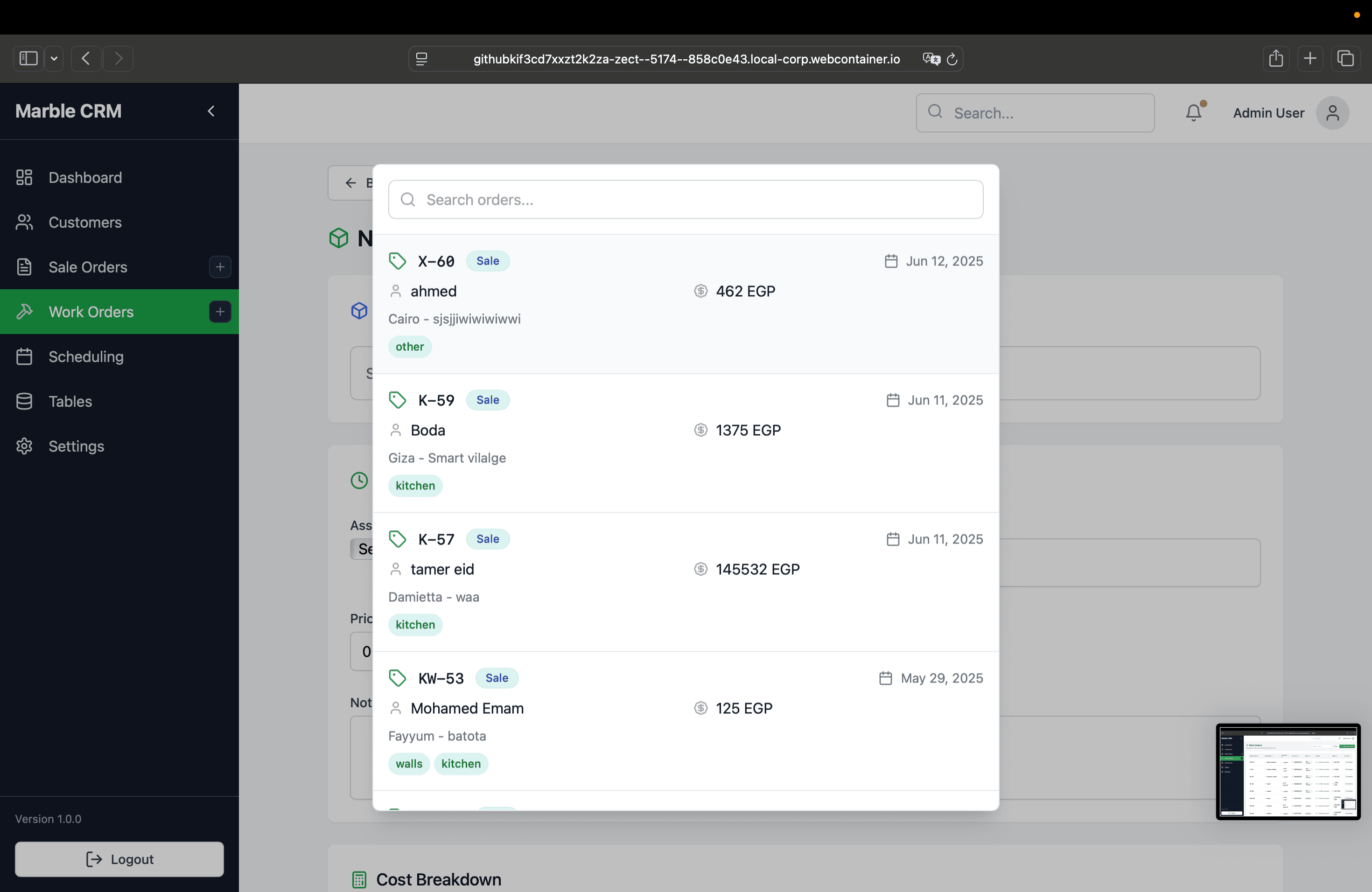
Task: Click the Jun 12, 2025 date
Action: [x=944, y=261]
